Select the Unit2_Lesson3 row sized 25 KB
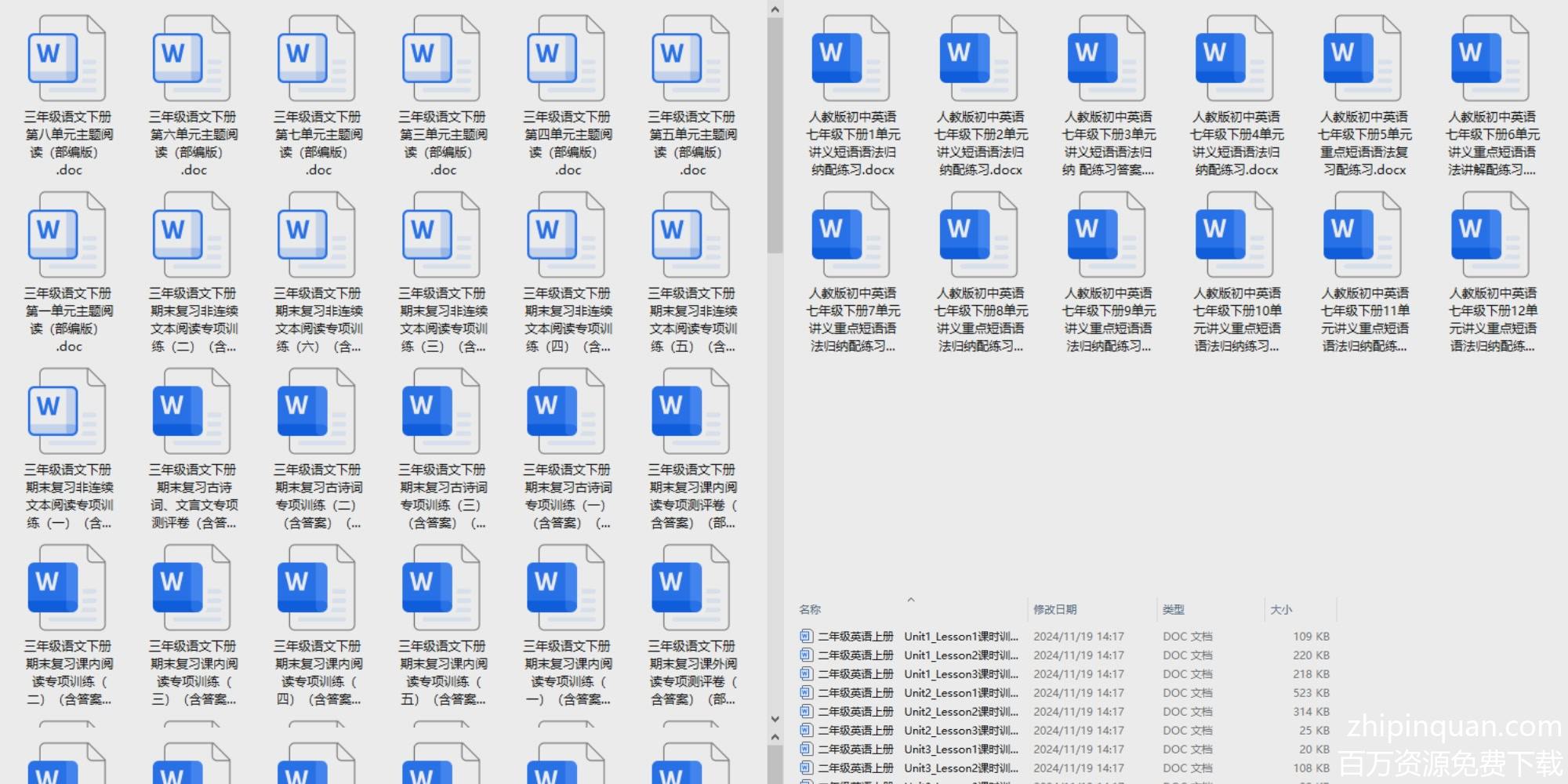 [960, 731]
